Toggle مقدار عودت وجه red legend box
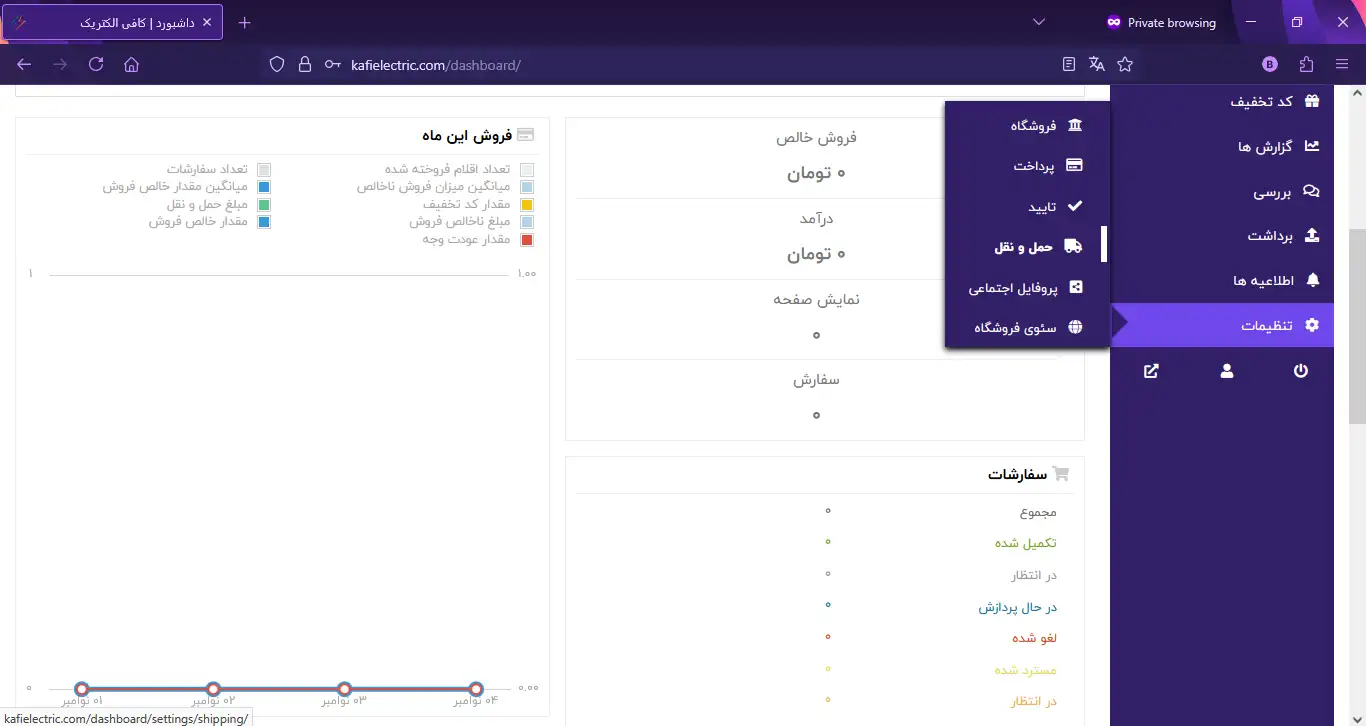Screen dimensions: 1366x726 click(527, 239)
